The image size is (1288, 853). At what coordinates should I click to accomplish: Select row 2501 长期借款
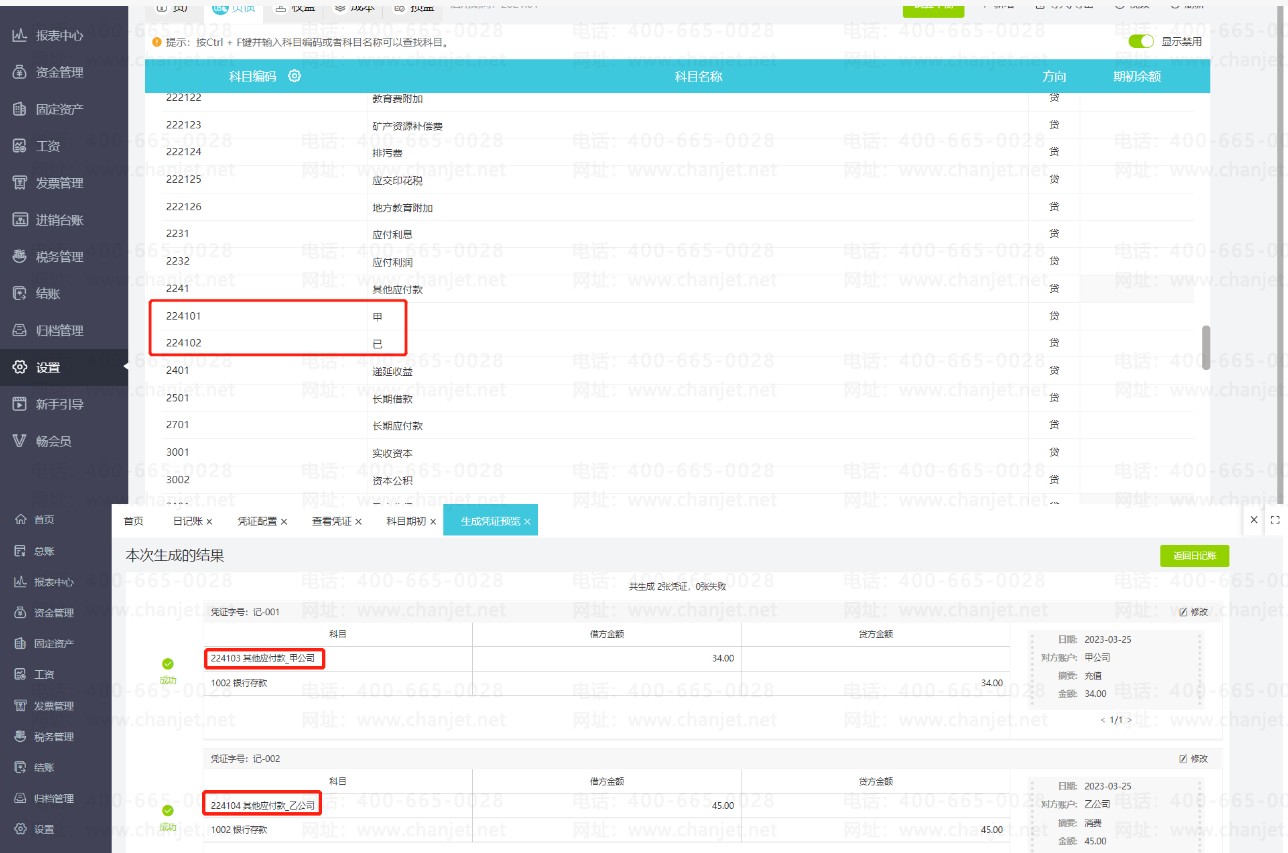677,398
